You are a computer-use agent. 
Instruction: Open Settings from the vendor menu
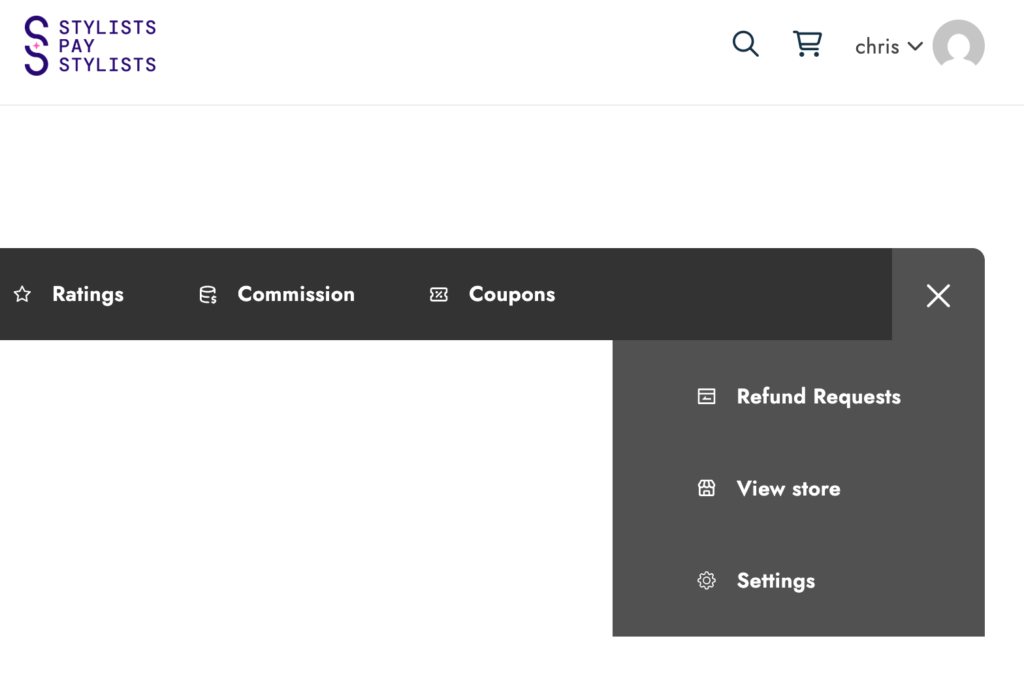click(x=776, y=580)
